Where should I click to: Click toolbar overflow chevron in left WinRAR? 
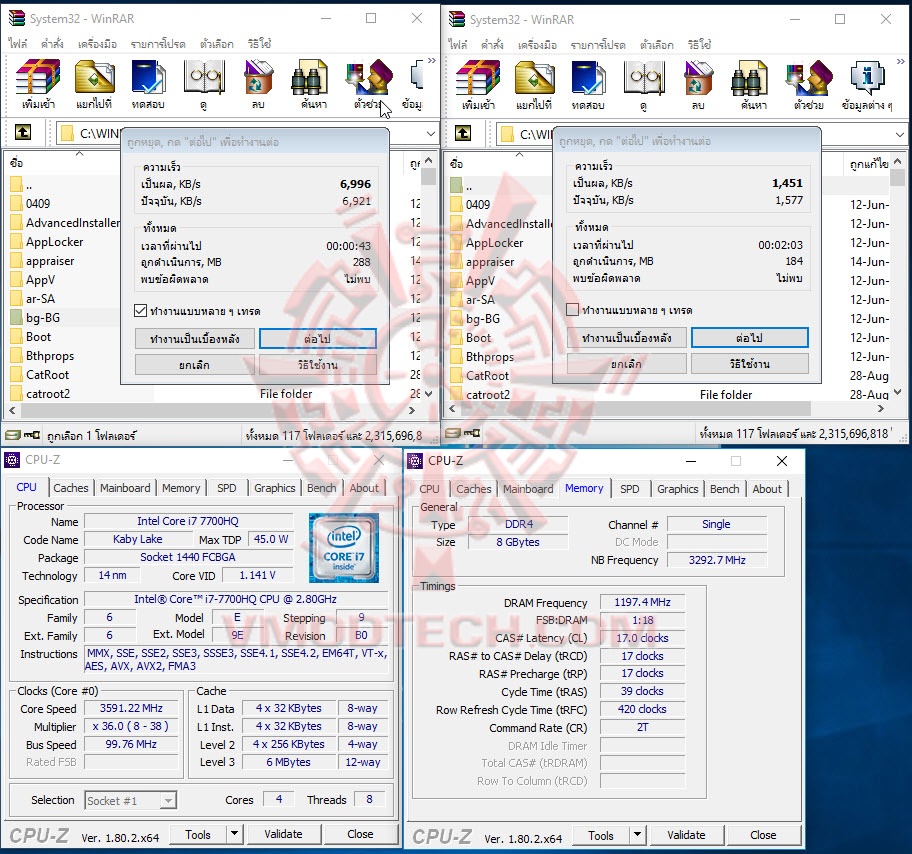[432, 61]
